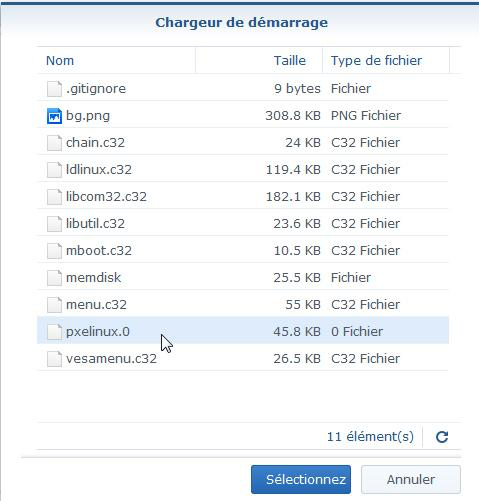Click the bg.png image file icon

54,116
